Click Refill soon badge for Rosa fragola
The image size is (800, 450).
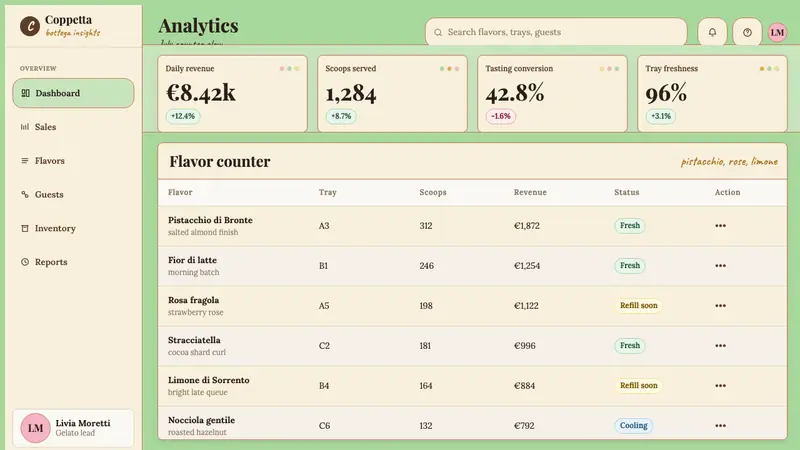coord(638,306)
